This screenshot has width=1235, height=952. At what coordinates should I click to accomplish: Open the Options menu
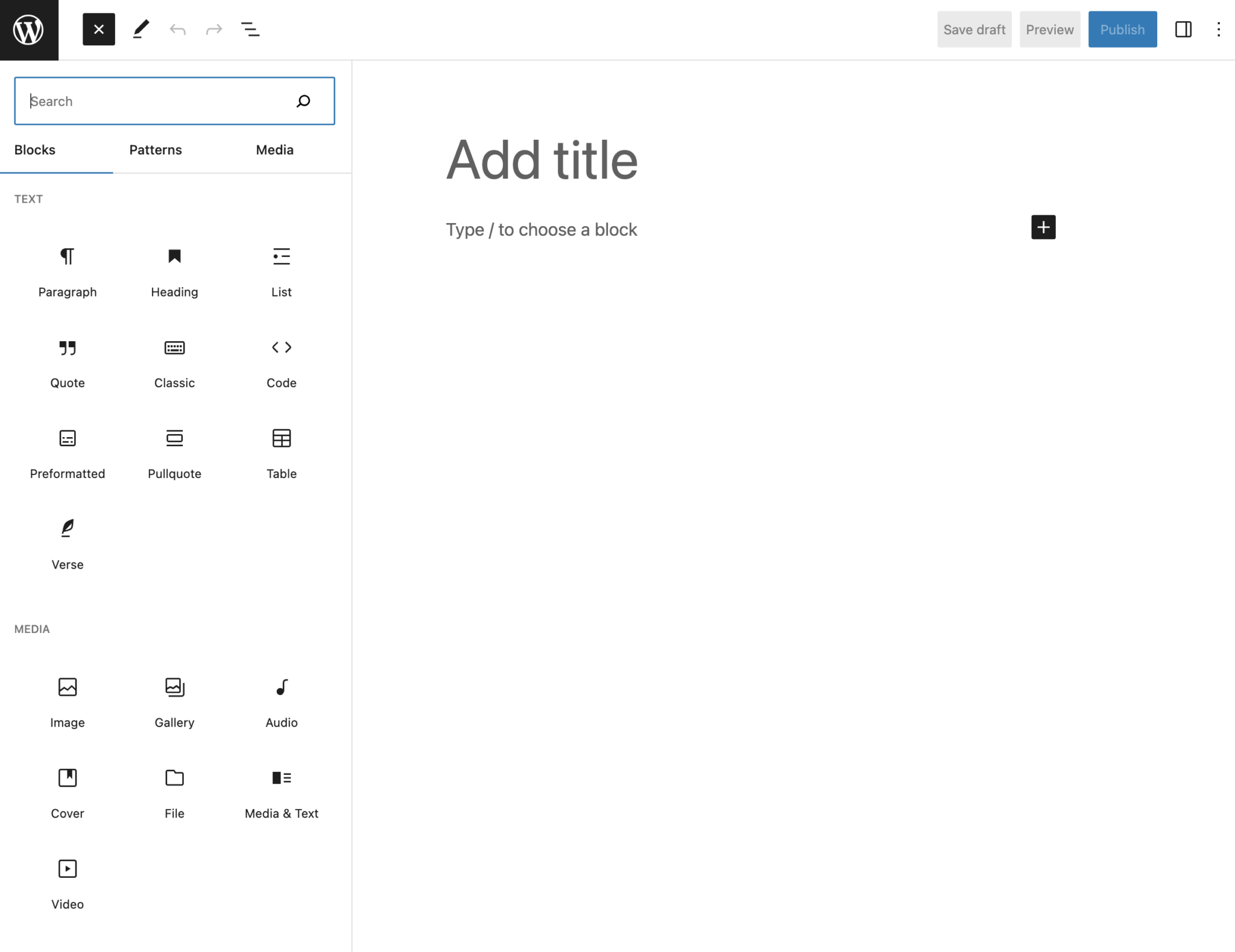(x=1218, y=29)
